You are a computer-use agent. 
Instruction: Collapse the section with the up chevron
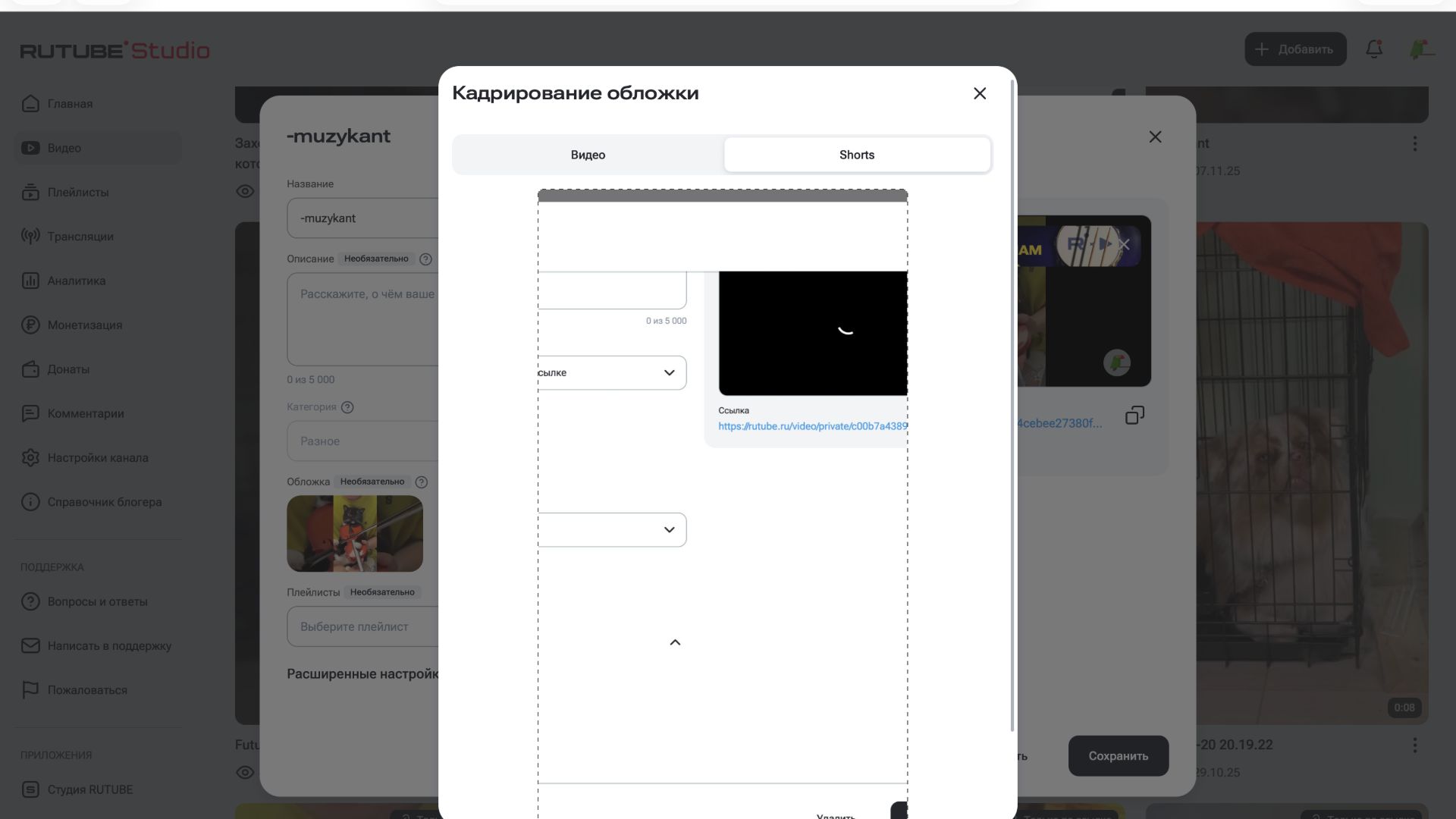[x=675, y=643]
